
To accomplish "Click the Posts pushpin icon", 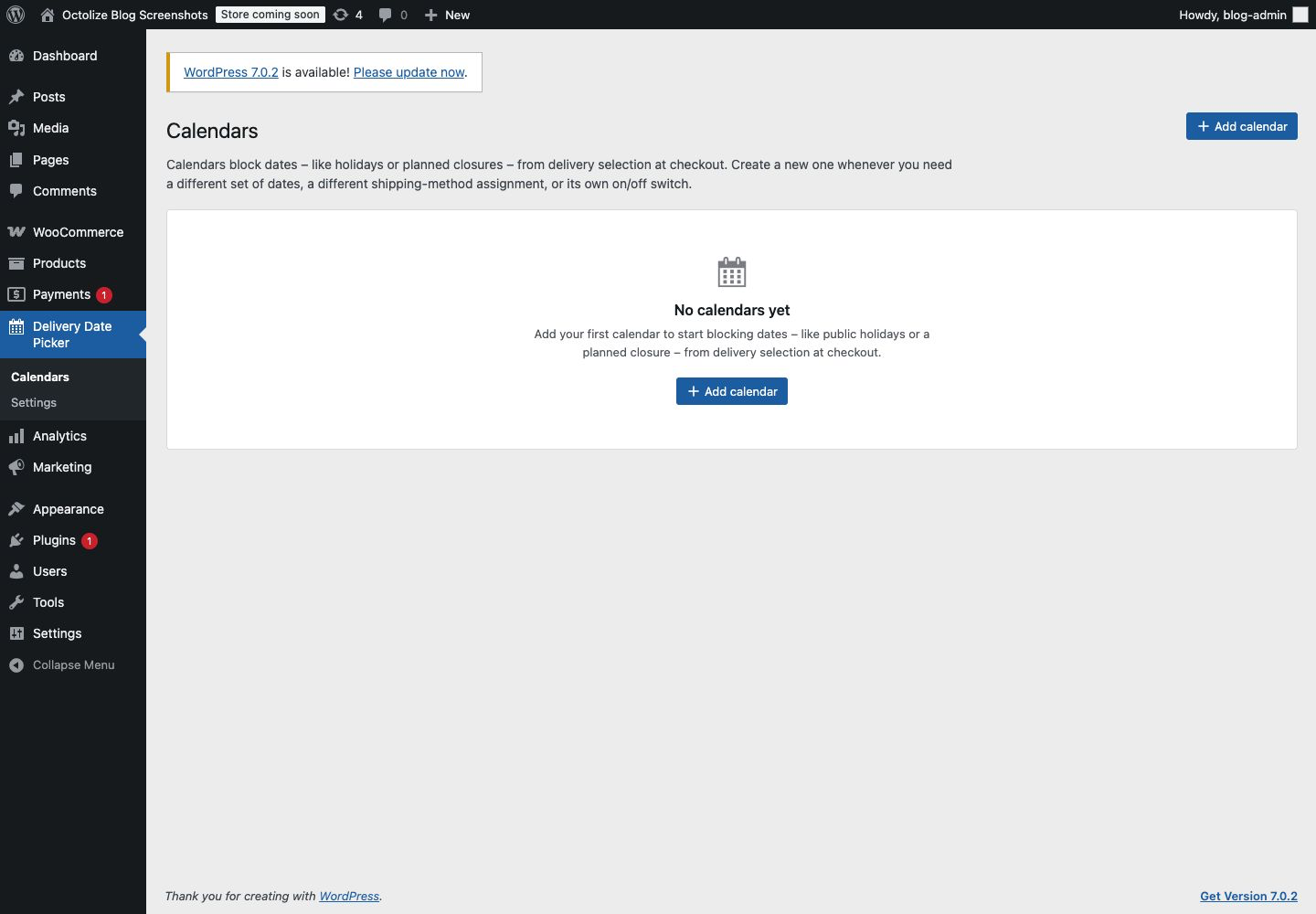I will [x=16, y=97].
